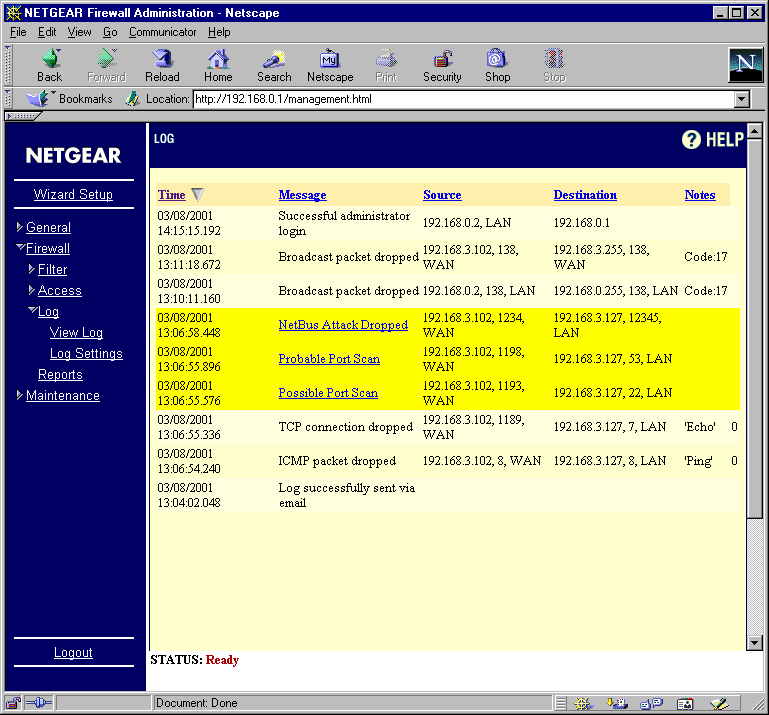Open the Search toolbar icon
The image size is (769, 715).
pyautogui.click(x=274, y=59)
